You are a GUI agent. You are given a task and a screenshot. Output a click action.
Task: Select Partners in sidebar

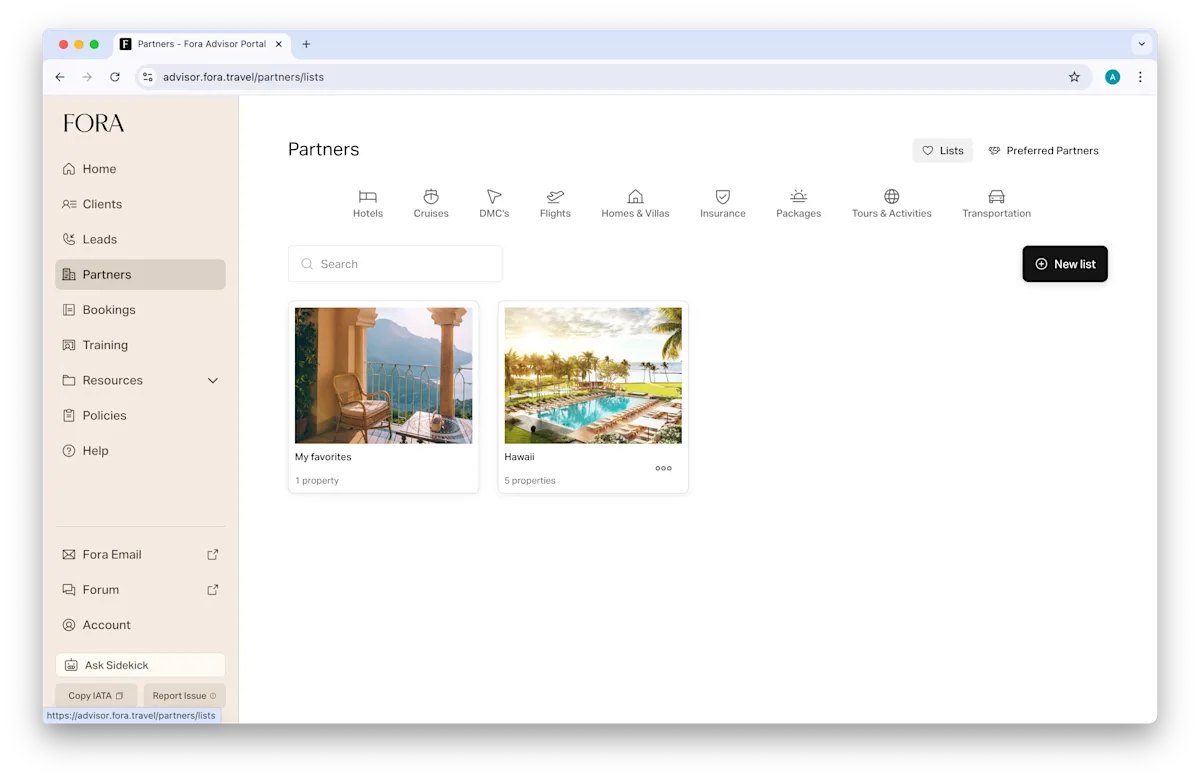click(x=140, y=274)
